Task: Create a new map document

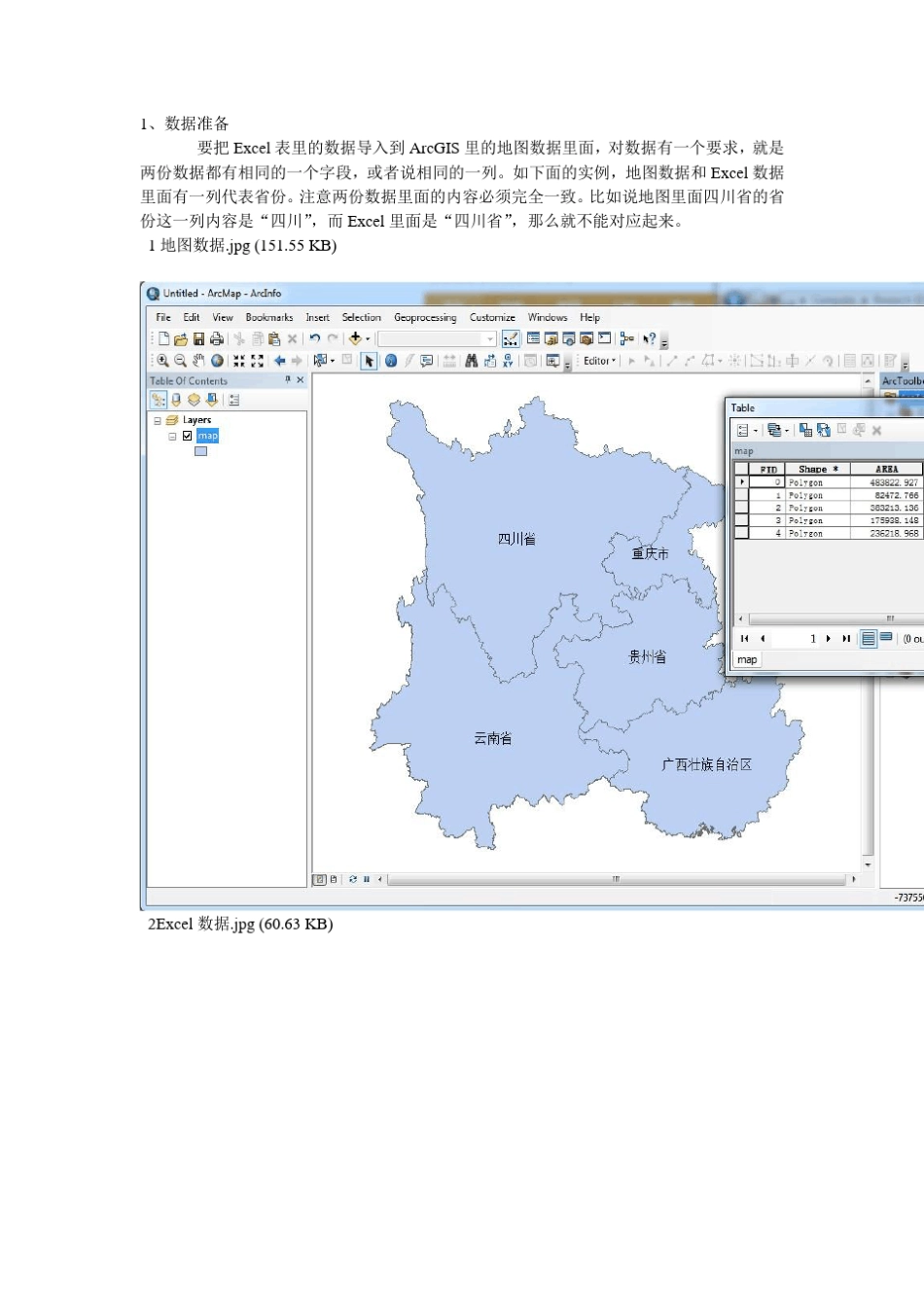Action: tap(163, 338)
